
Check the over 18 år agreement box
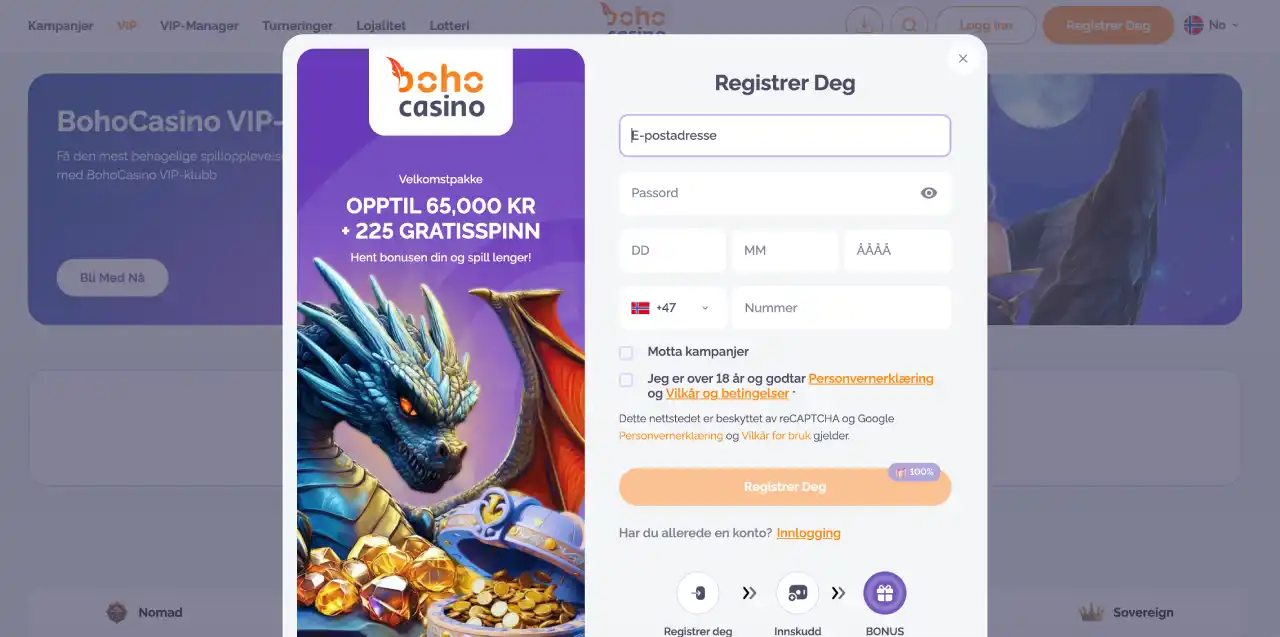click(x=626, y=380)
